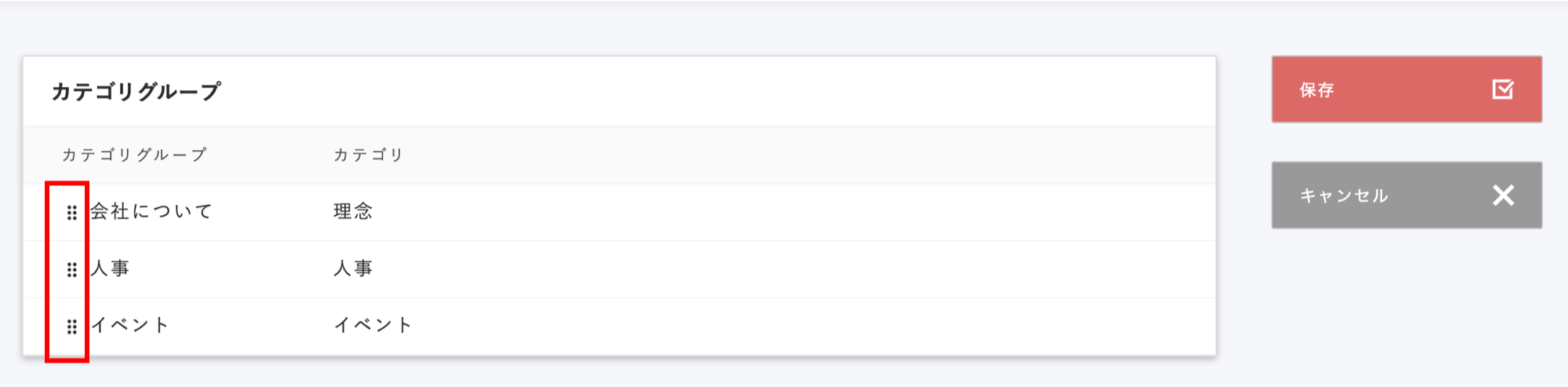Click the drag handle beside 人事 group
This screenshot has height=387, width=1568.
point(71,270)
